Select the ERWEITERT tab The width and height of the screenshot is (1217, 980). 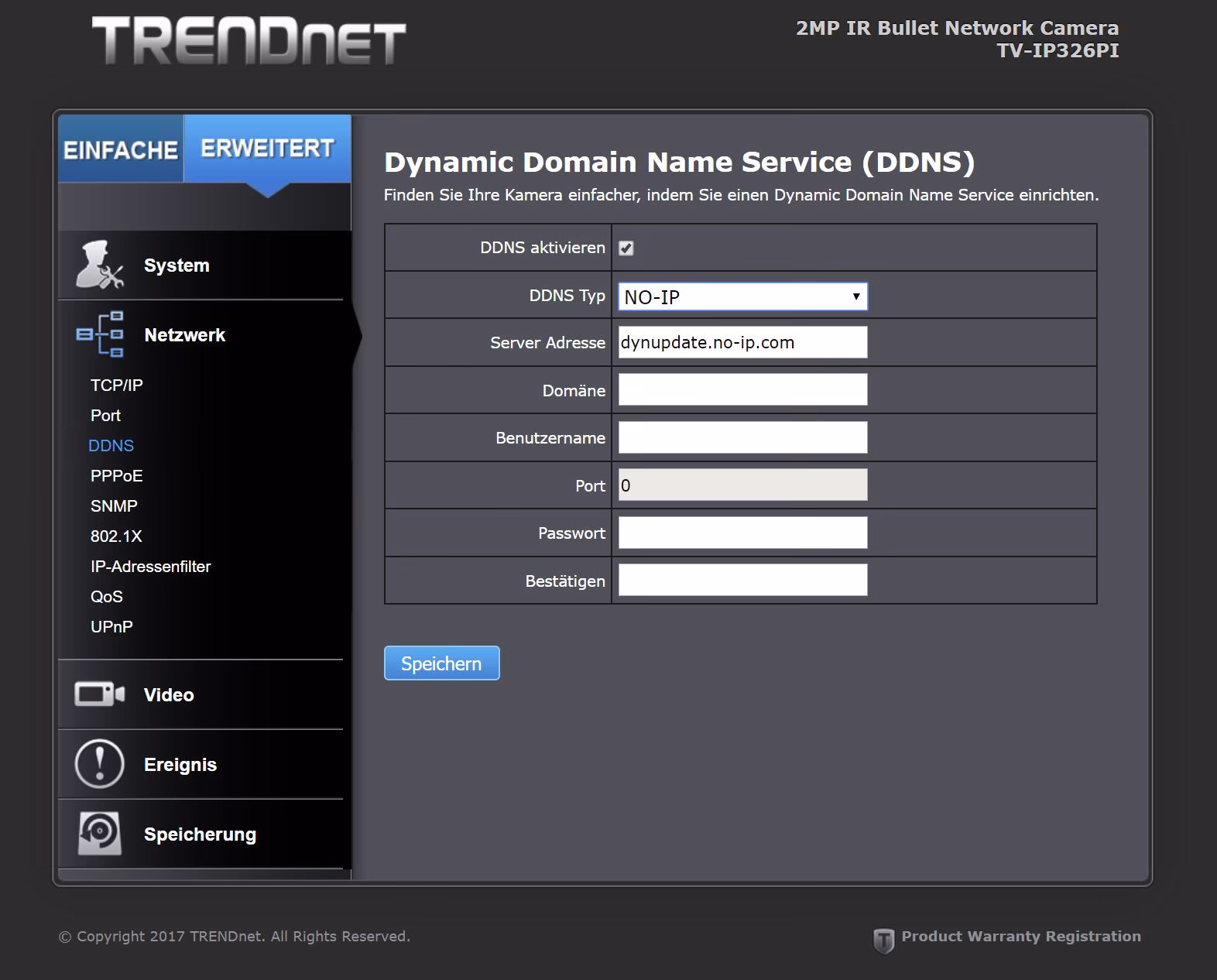267,149
